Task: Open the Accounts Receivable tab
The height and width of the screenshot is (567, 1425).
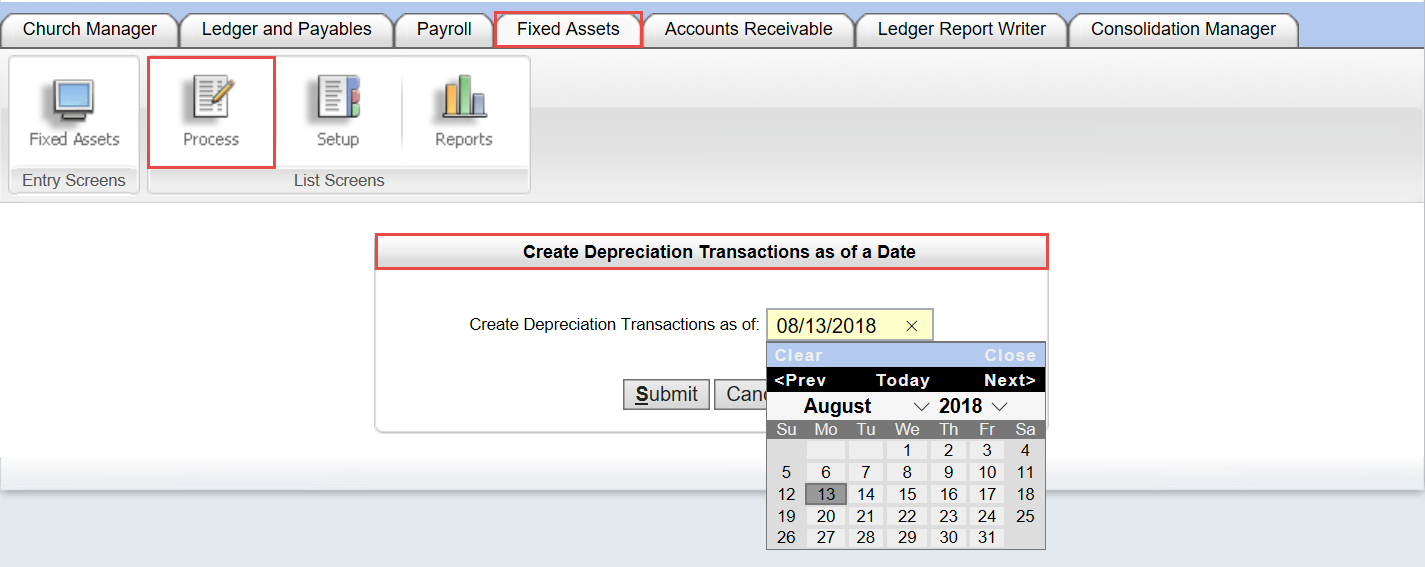Action: pos(748,29)
